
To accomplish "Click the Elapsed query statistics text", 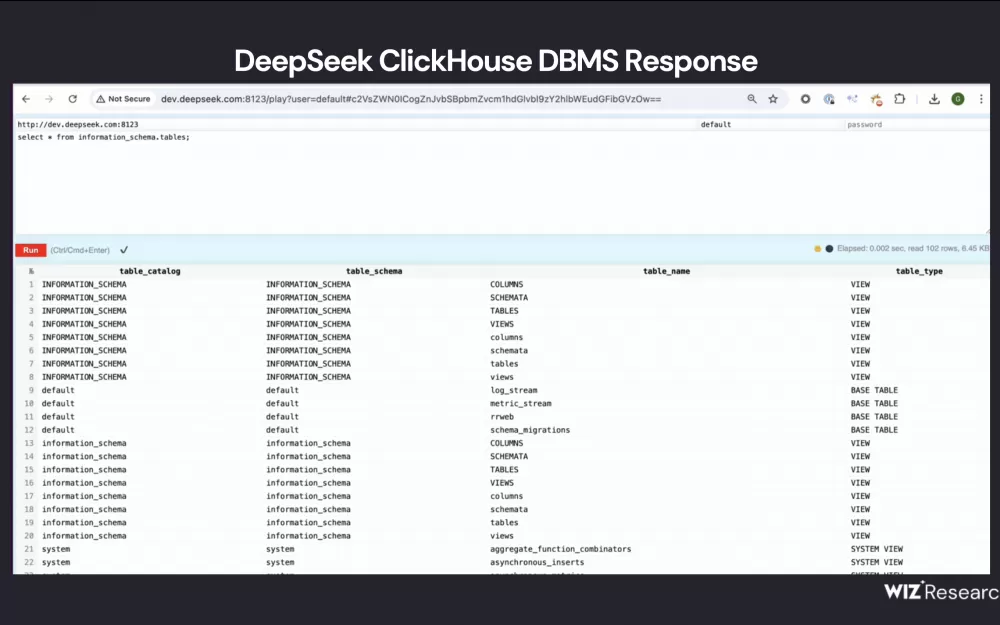I will tap(913, 249).
